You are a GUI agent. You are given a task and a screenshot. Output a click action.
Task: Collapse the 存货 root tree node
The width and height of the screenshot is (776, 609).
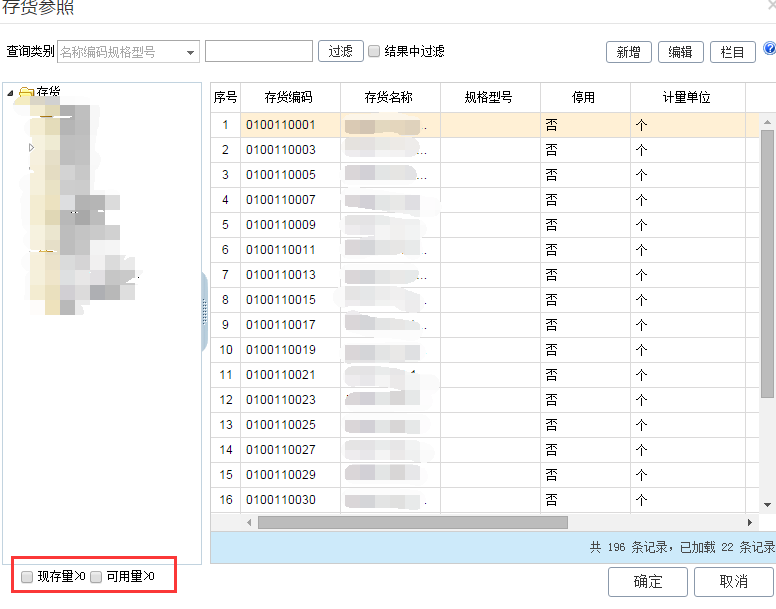coord(10,94)
